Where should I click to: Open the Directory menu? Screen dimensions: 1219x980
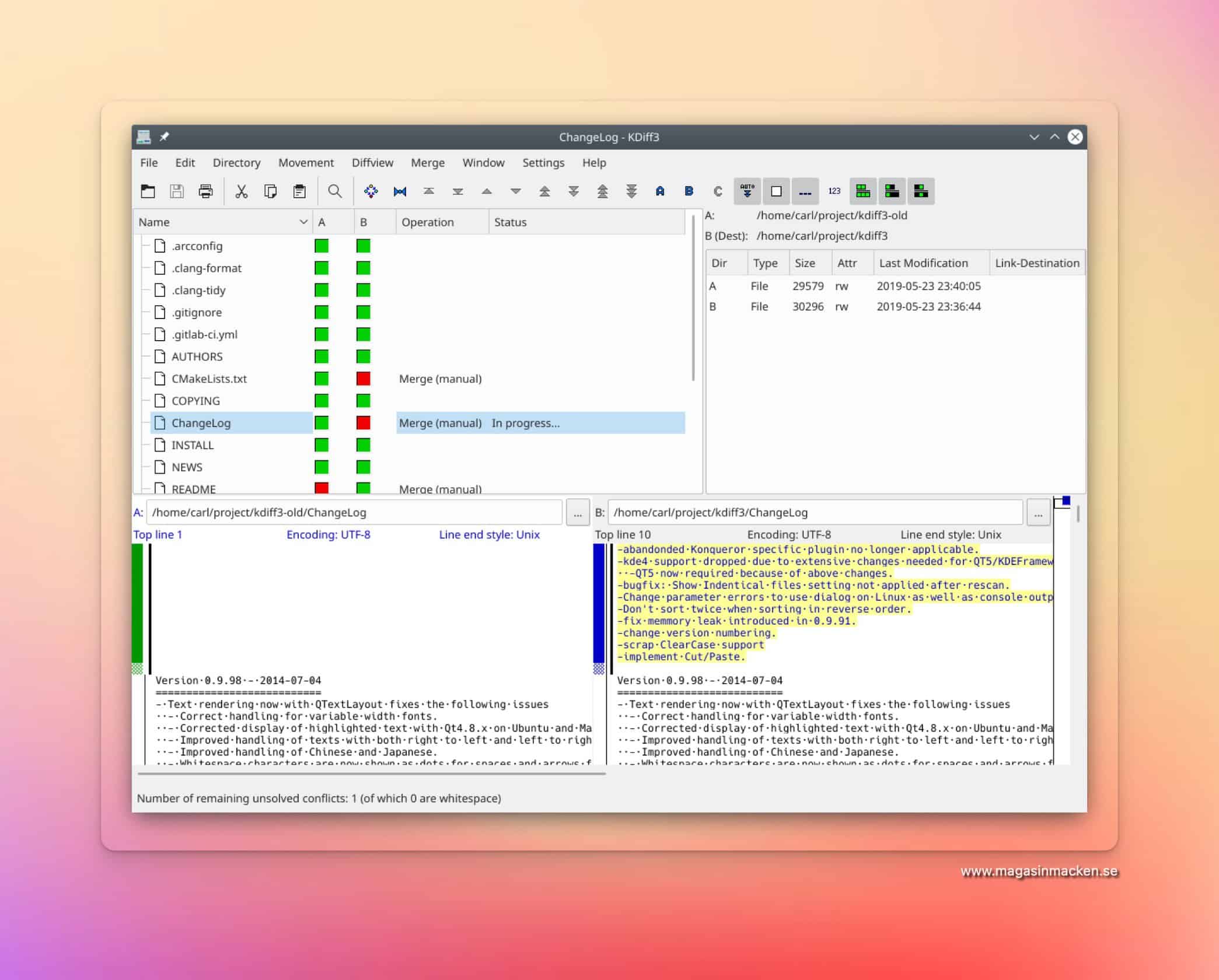tap(236, 163)
